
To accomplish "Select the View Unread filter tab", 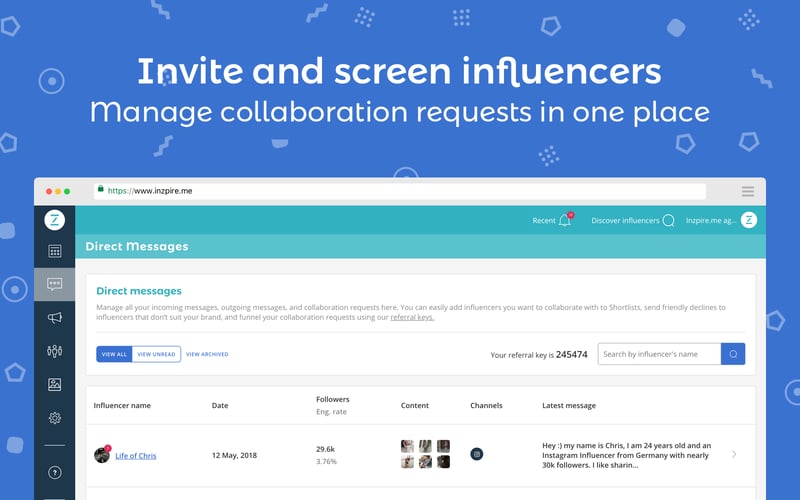I will click(156, 354).
